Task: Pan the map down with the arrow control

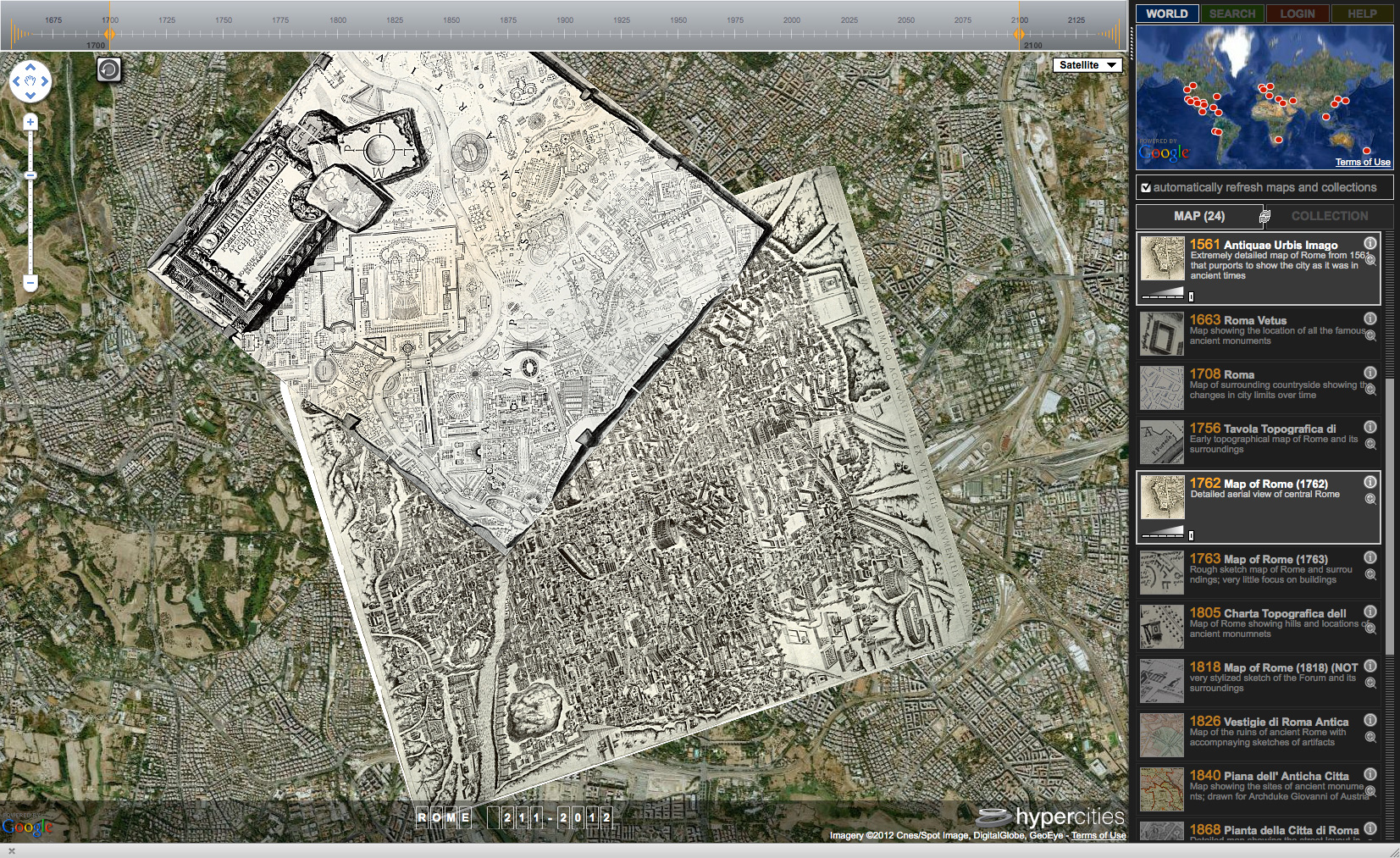Action: [30, 96]
